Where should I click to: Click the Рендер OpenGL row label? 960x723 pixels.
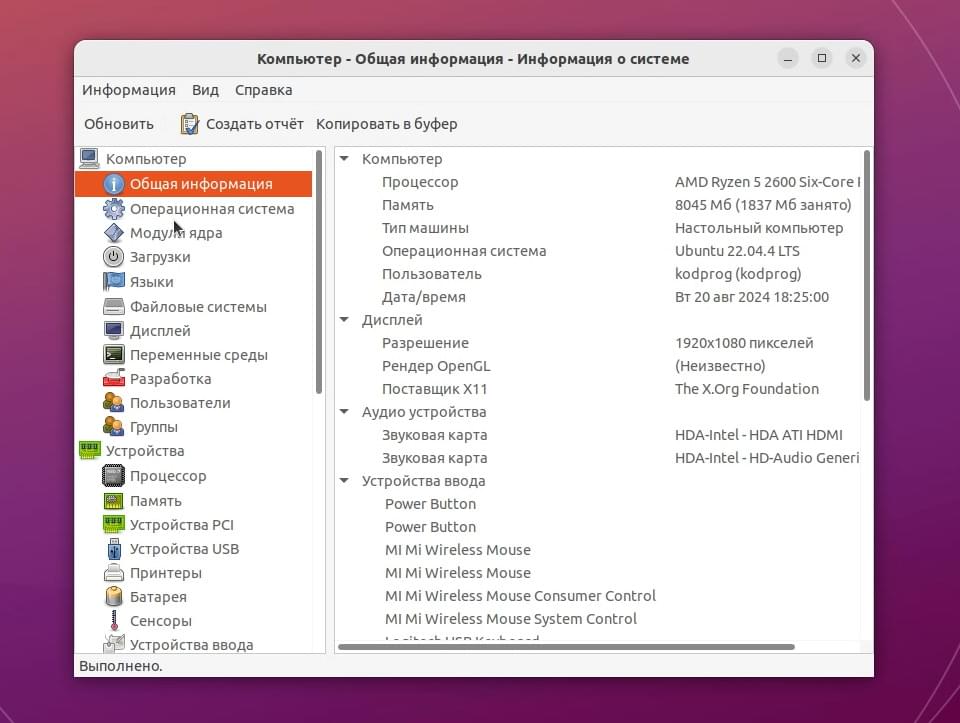pos(436,365)
